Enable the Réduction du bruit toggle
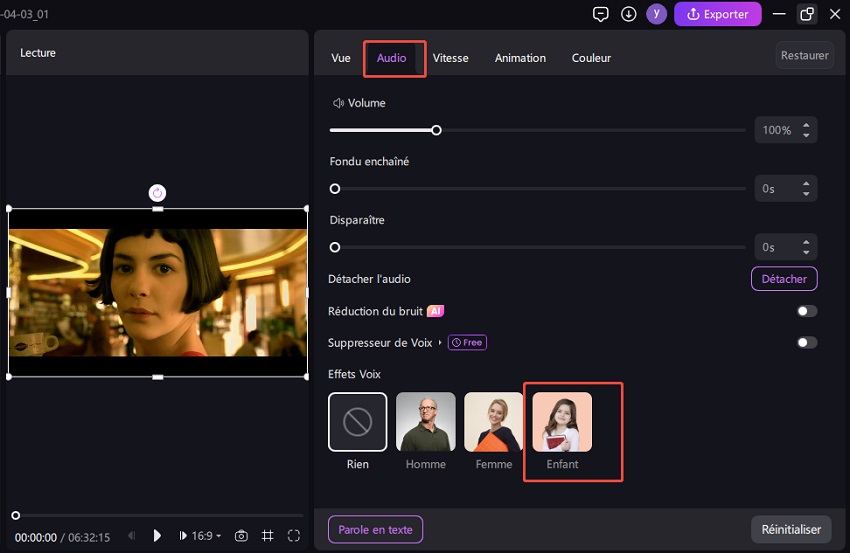 [806, 311]
